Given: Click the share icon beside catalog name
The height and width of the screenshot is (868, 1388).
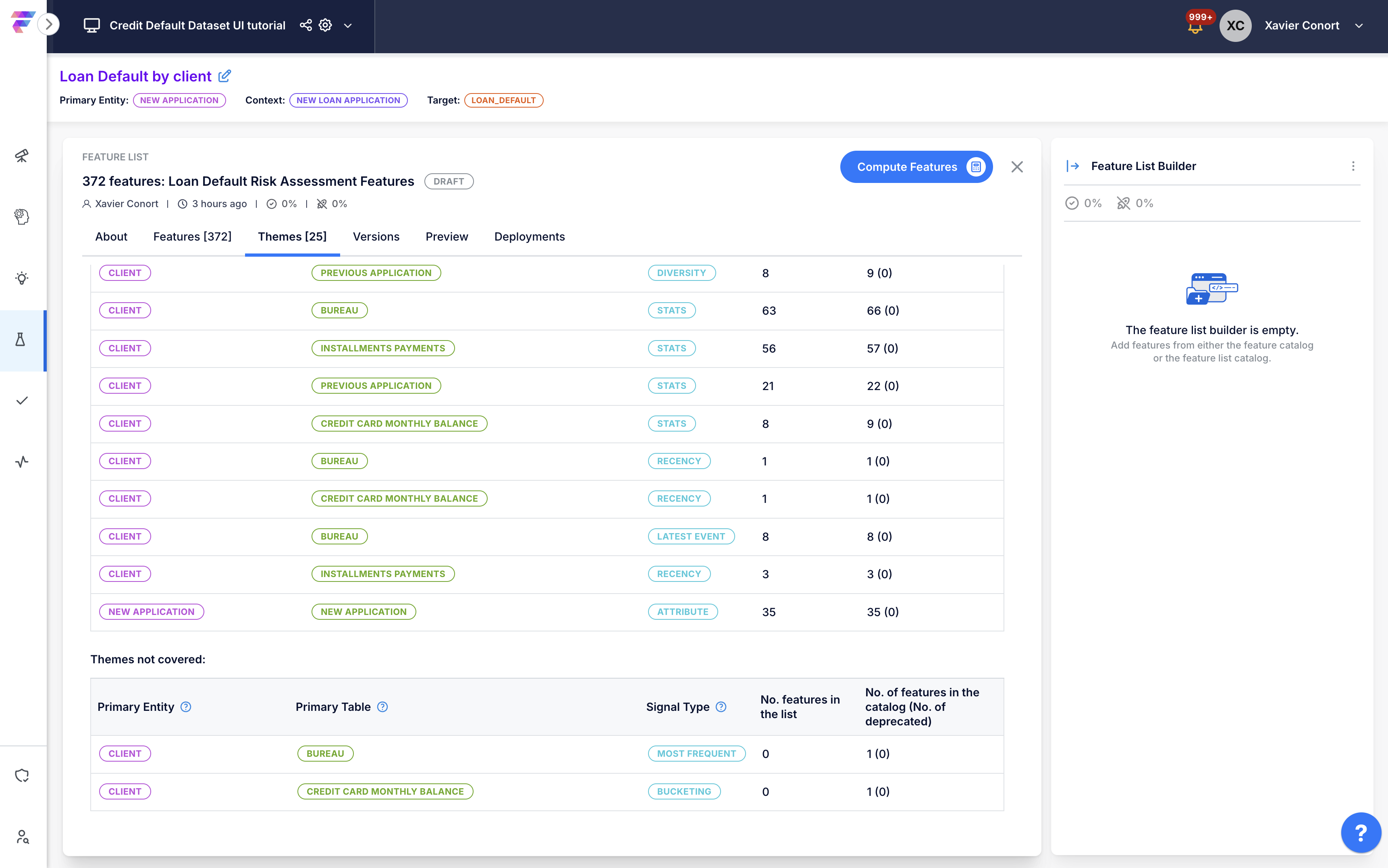Looking at the screenshot, I should pyautogui.click(x=306, y=25).
